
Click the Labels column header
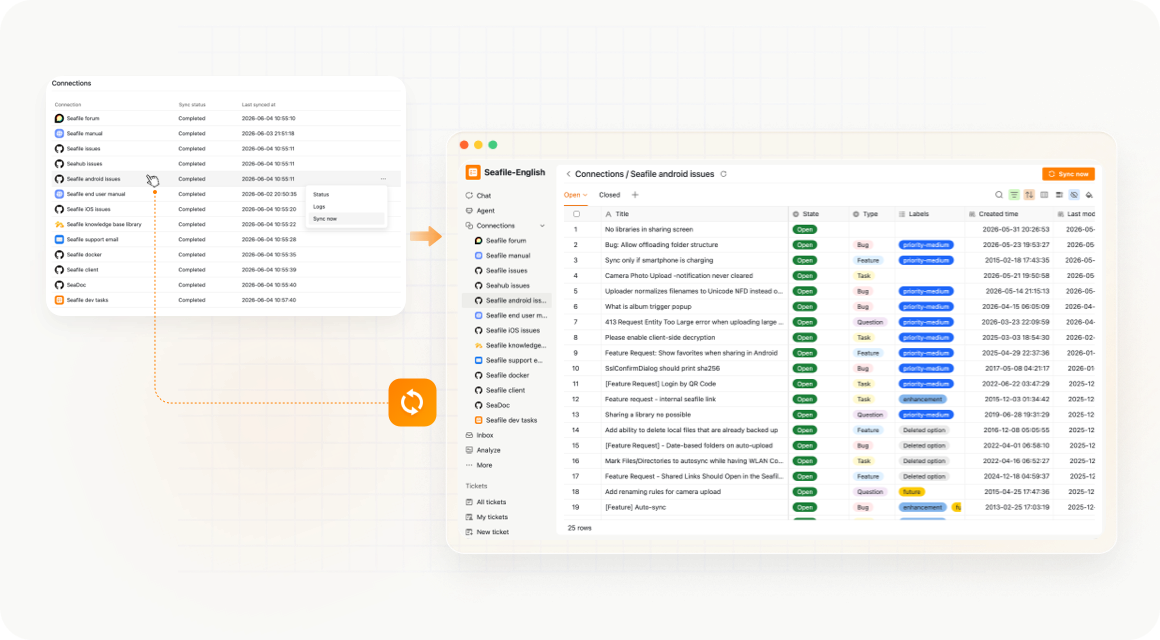click(x=930, y=214)
